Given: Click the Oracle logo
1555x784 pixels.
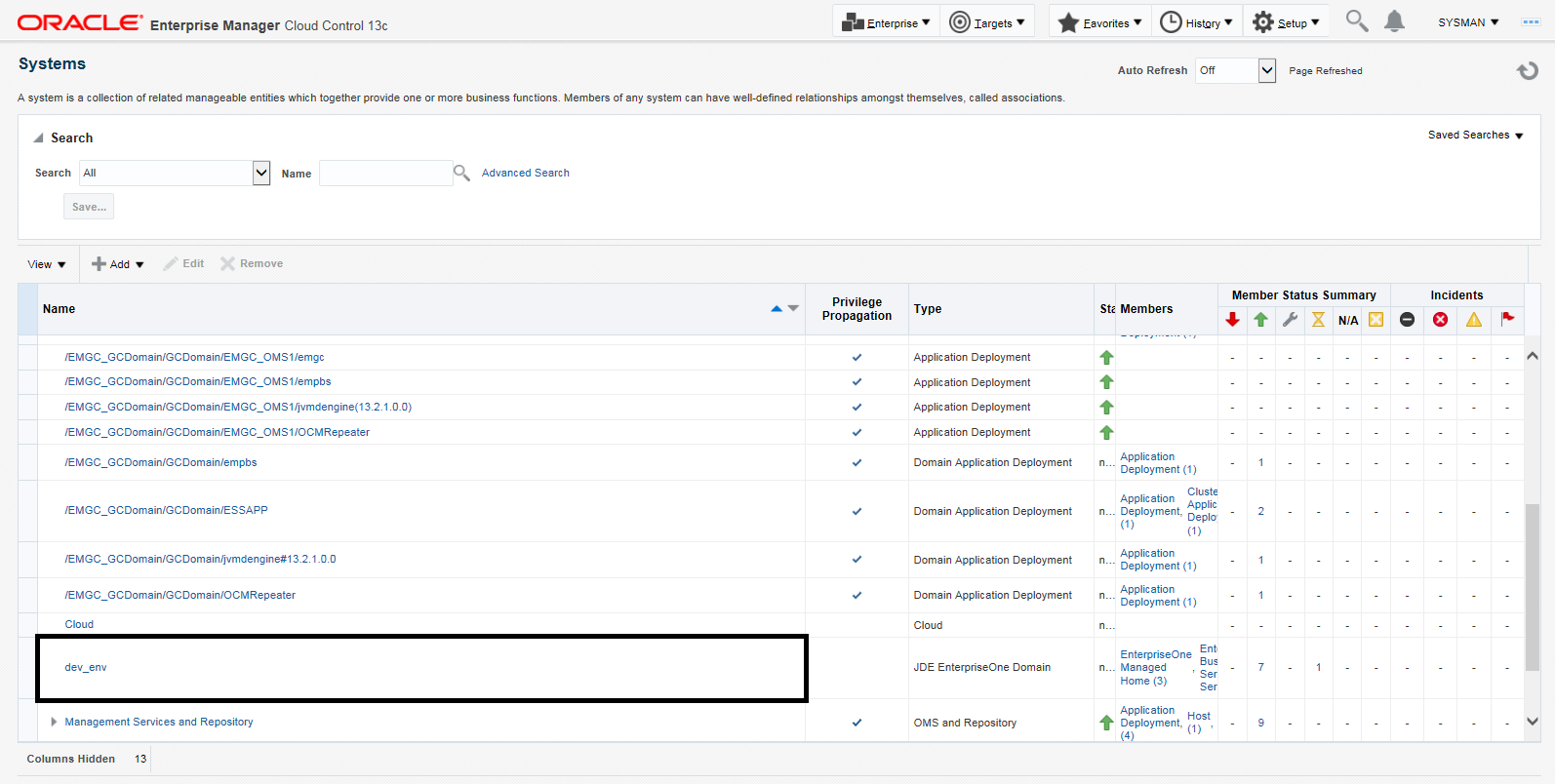Looking at the screenshot, I should [x=80, y=22].
